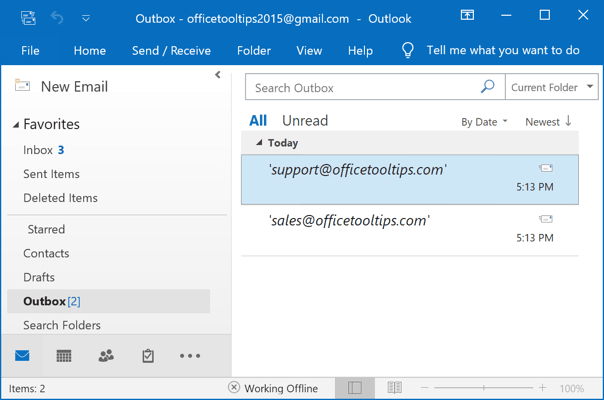Open the Home ribbon tab

[90, 50]
